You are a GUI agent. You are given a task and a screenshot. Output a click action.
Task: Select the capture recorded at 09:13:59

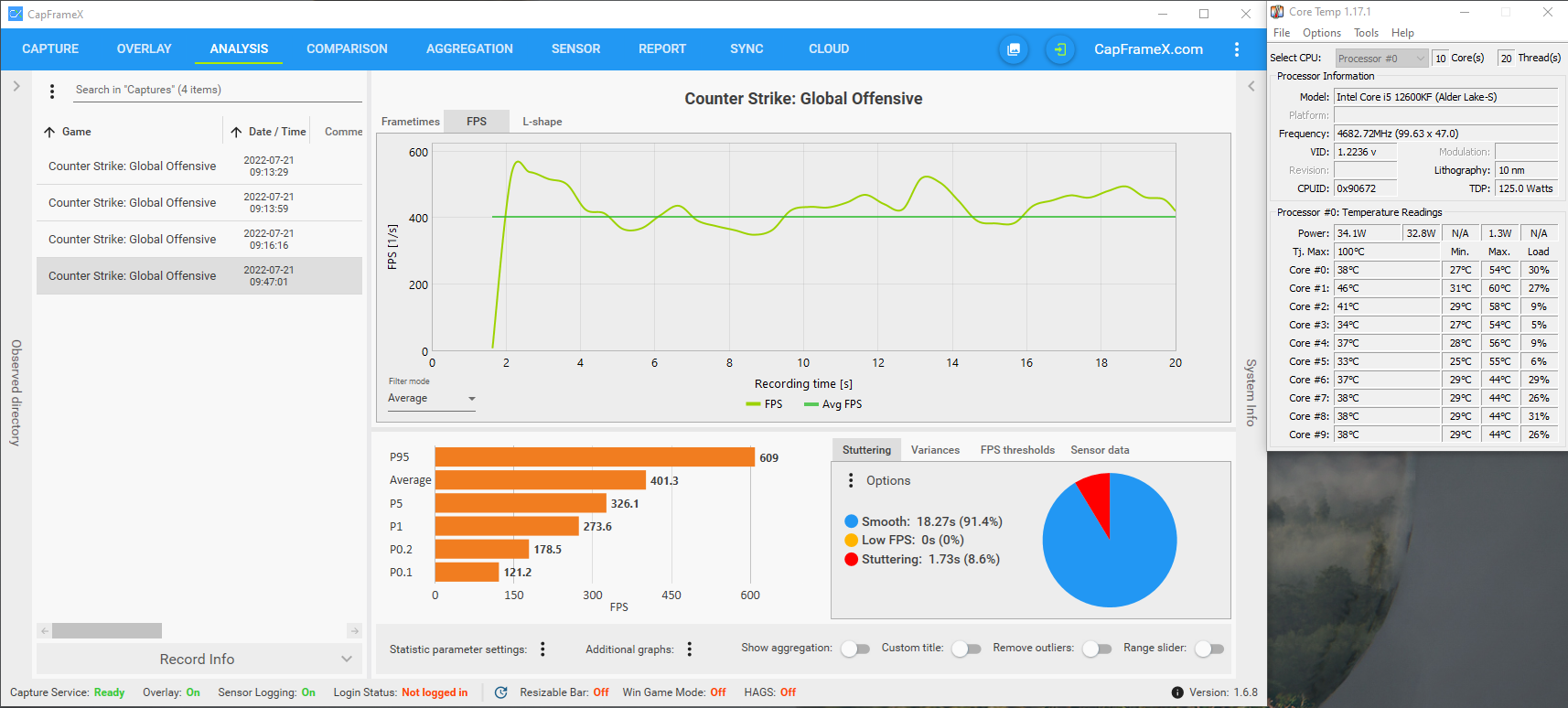pos(199,203)
